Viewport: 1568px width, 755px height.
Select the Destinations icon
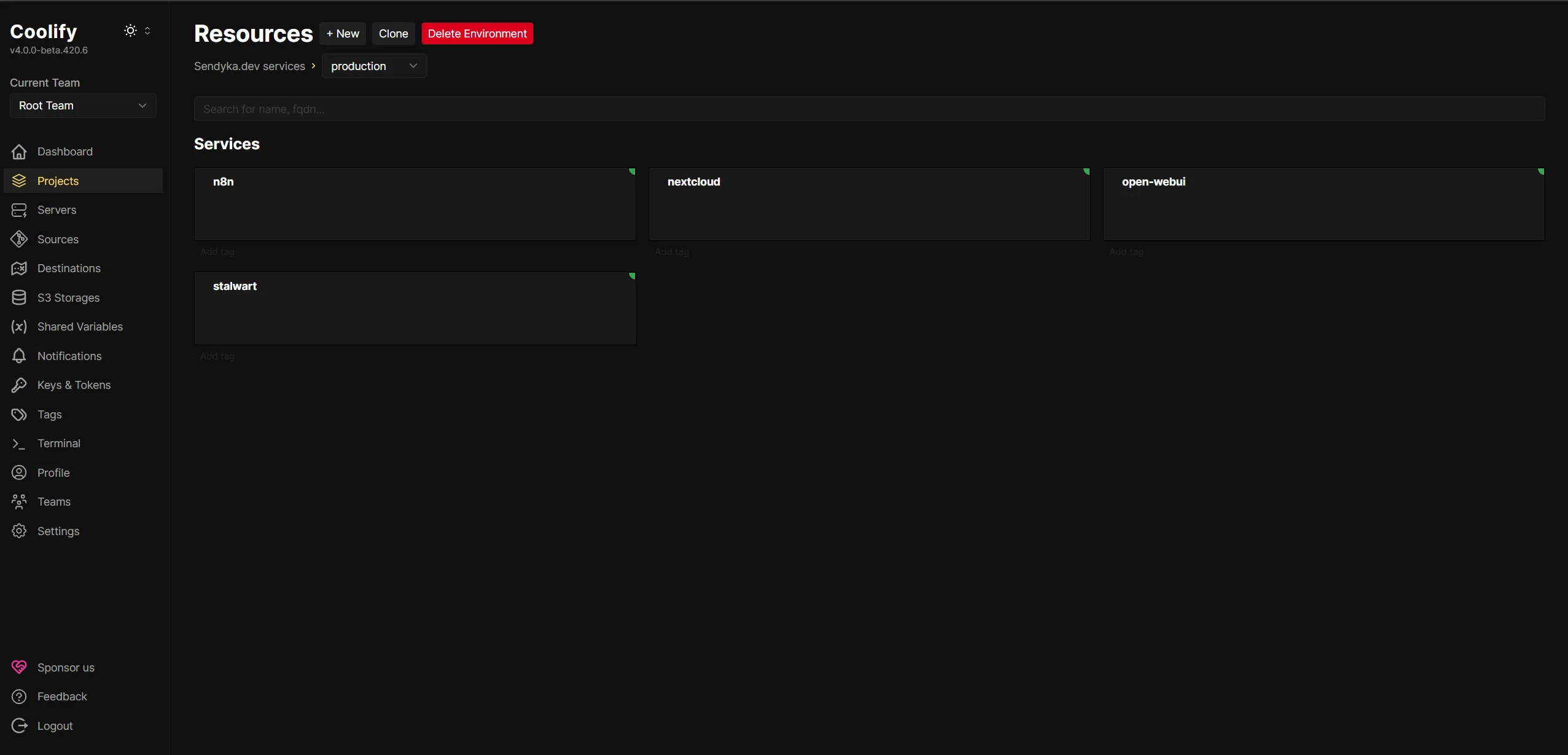click(x=19, y=268)
